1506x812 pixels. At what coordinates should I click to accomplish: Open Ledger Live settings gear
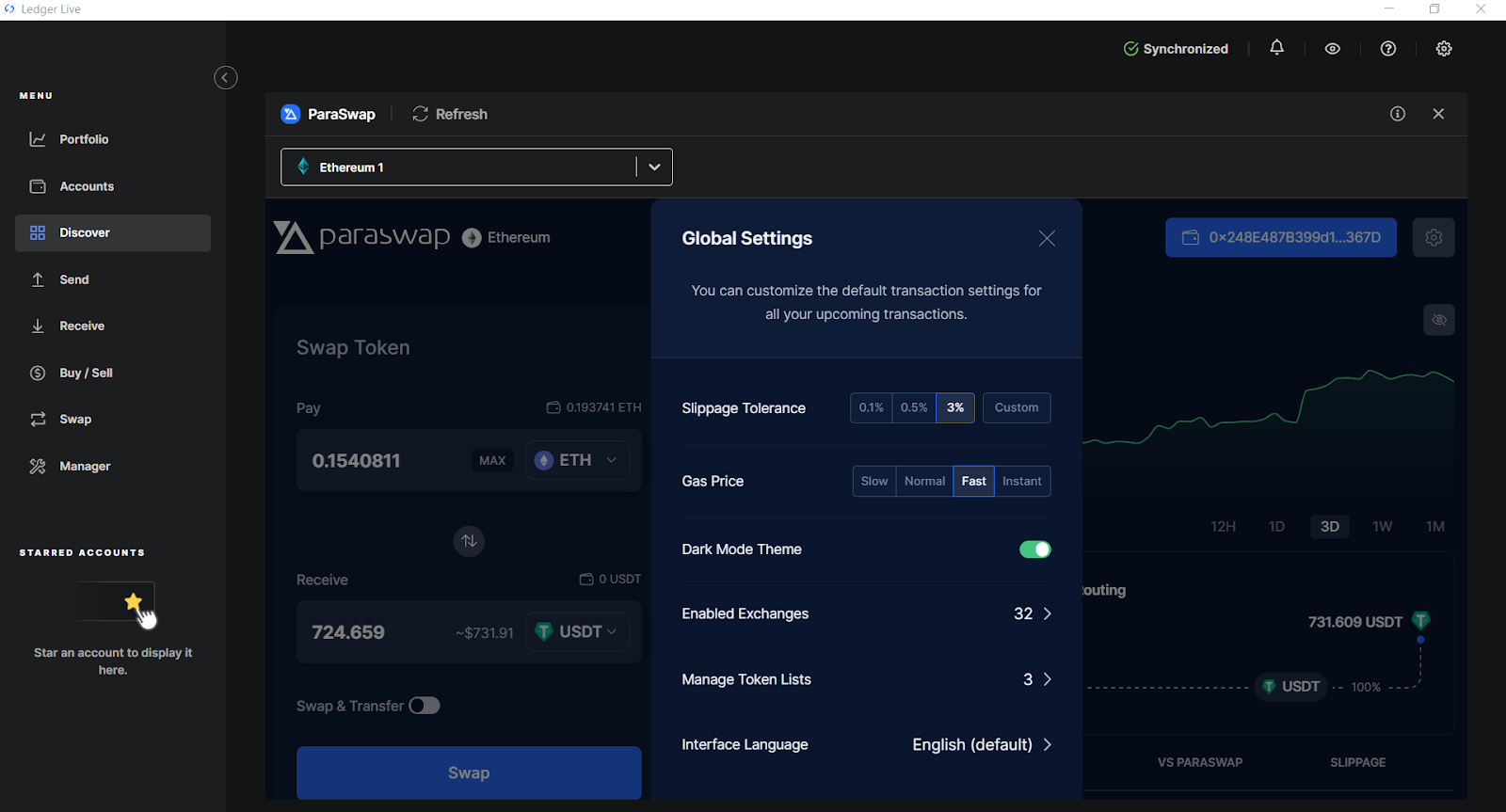pyautogui.click(x=1444, y=49)
